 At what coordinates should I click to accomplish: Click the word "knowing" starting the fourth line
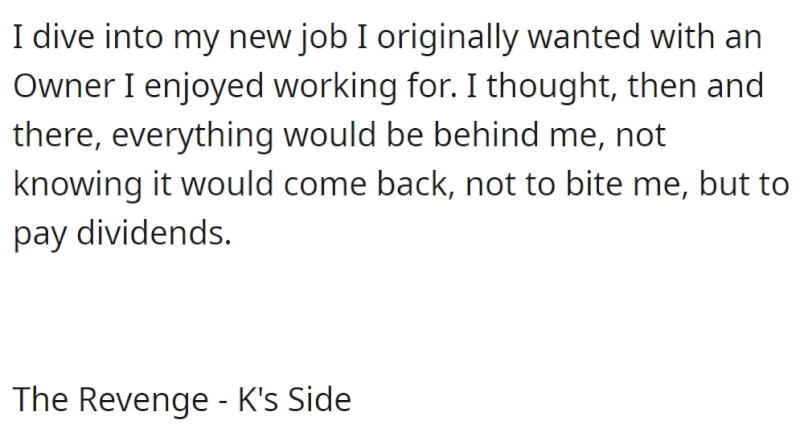(78, 186)
